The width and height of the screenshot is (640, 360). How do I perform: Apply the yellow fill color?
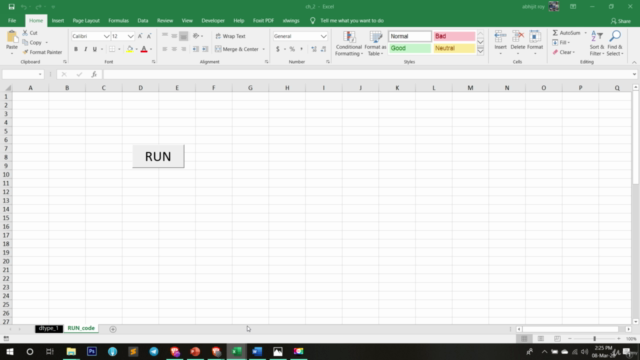130,49
